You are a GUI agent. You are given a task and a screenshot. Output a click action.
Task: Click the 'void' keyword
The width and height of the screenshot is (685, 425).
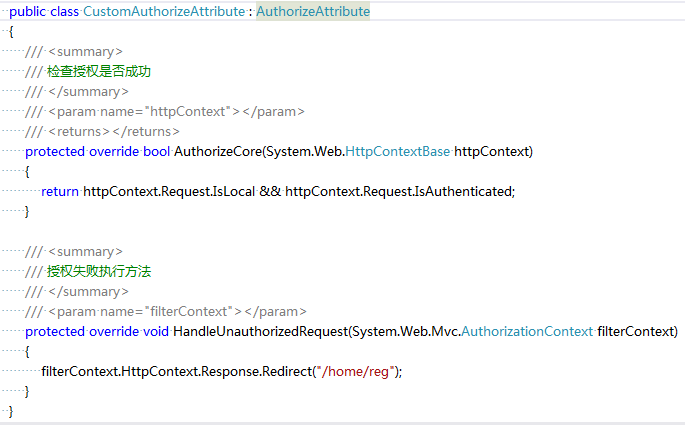(156, 332)
